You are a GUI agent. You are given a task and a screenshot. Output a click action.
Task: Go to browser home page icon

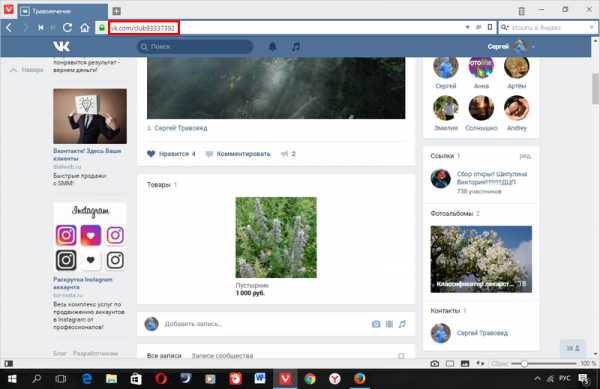[85, 28]
